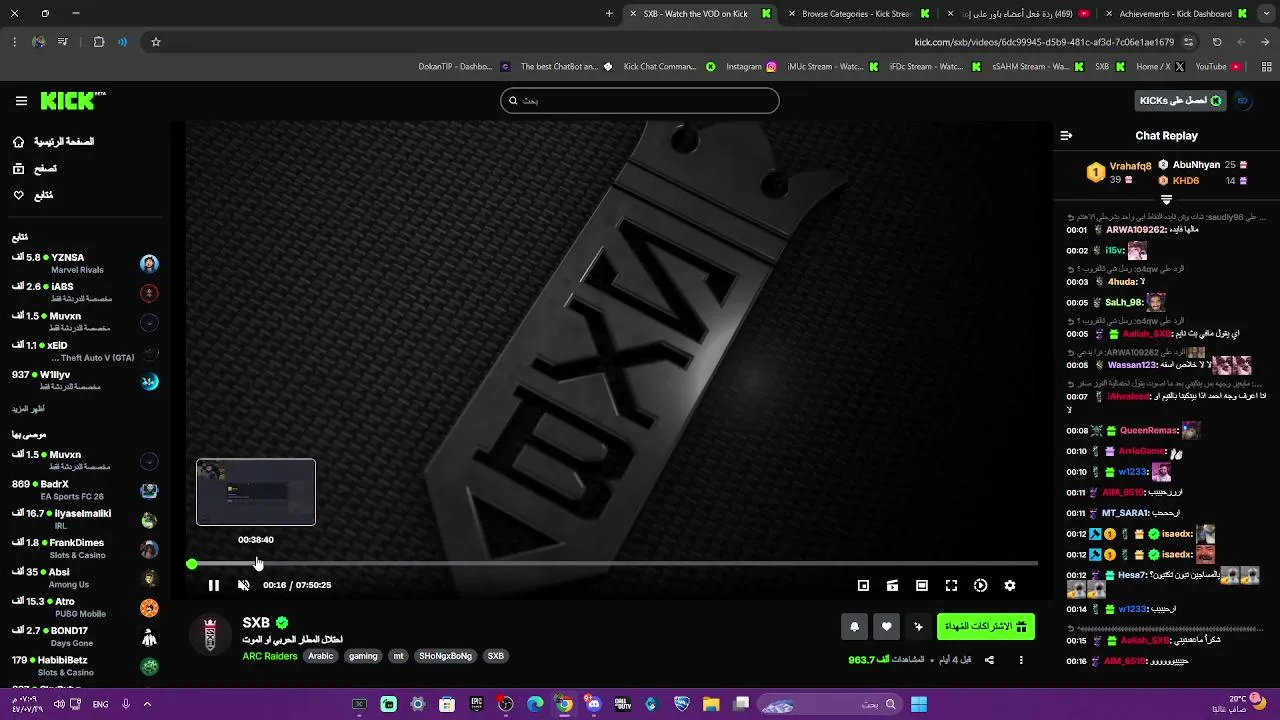Click MT_SARA1 chat username
Viewport: 1280px width, 720px height.
[x=1125, y=513]
